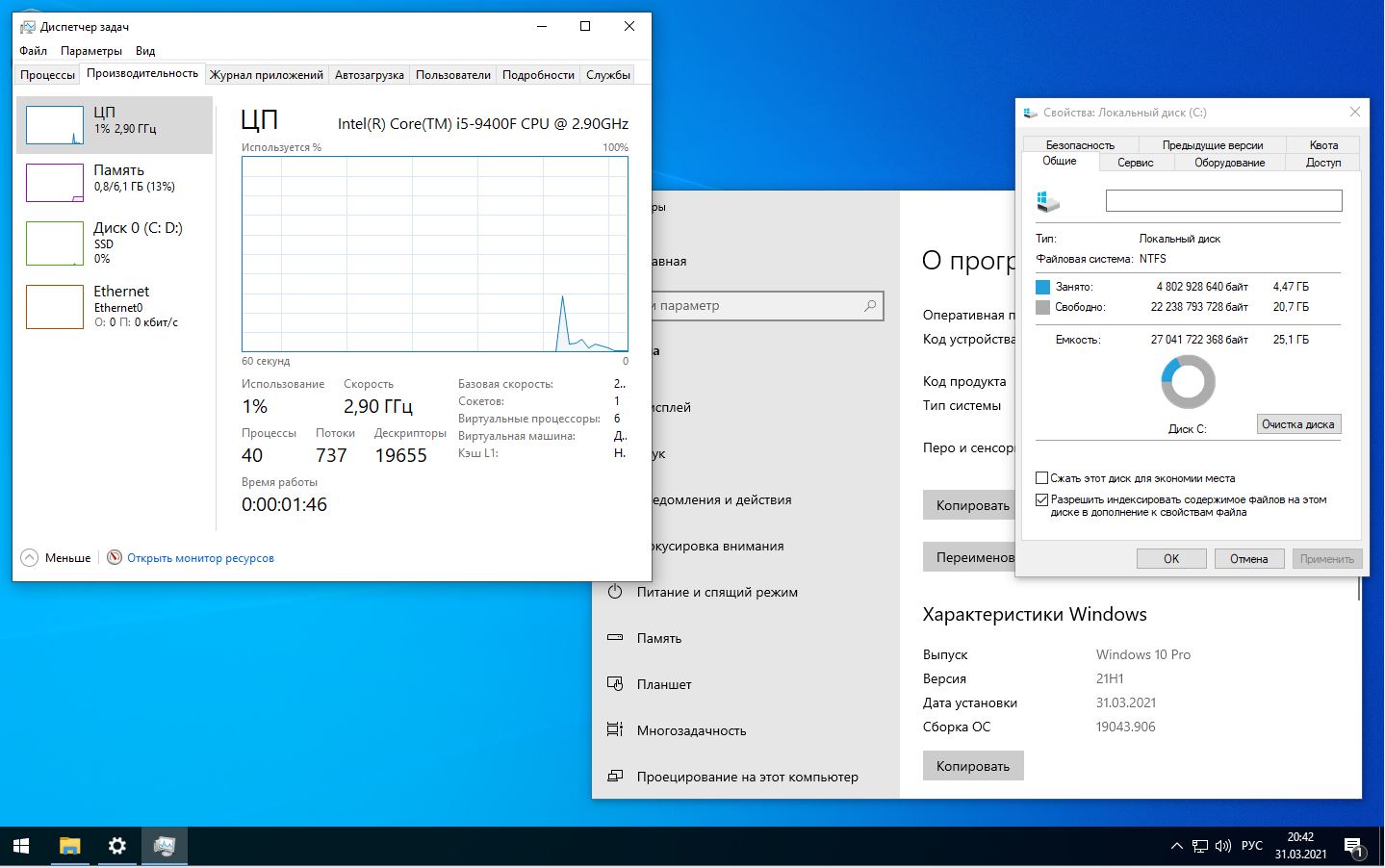This screenshot has height=868, width=1385.
Task: Select the Память performance thumbnail
Action: pos(55,183)
